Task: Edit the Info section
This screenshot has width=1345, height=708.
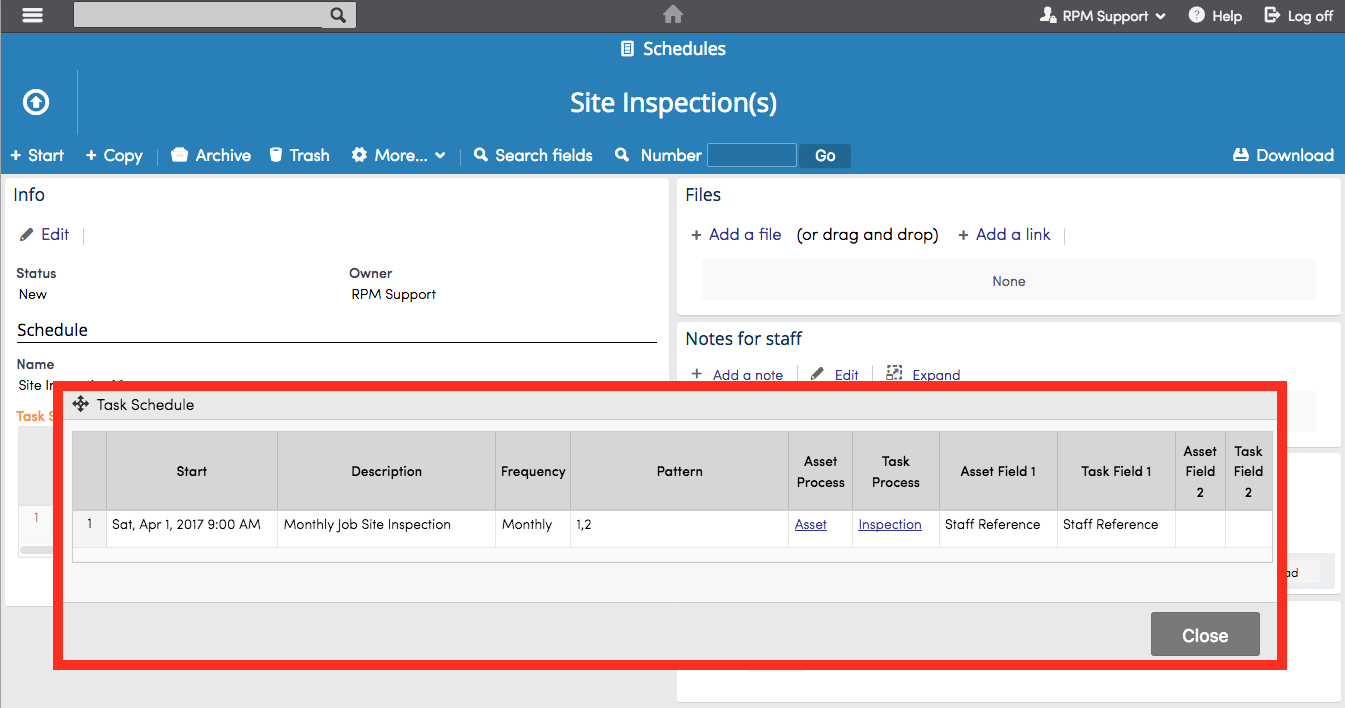Action: [x=45, y=234]
